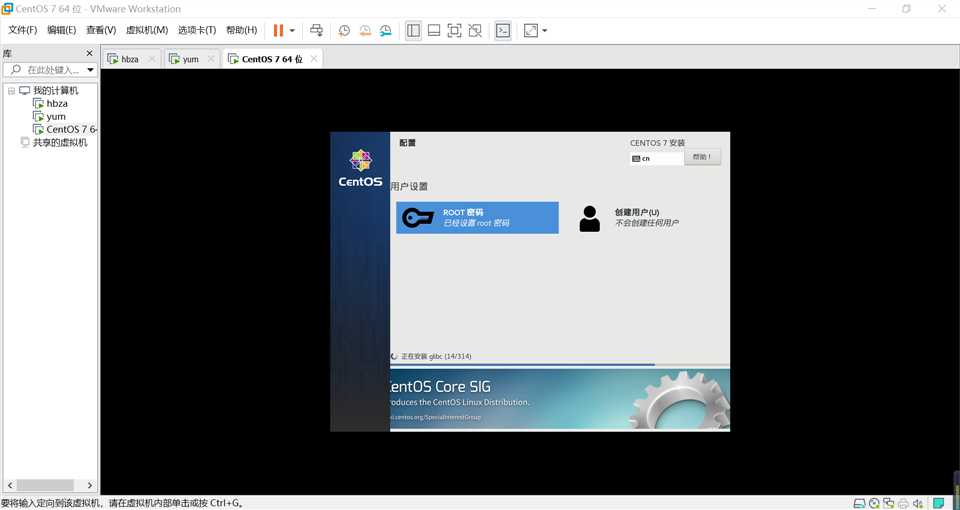
Task: Select 我的计算机 in the library tree
Action: click(55, 91)
